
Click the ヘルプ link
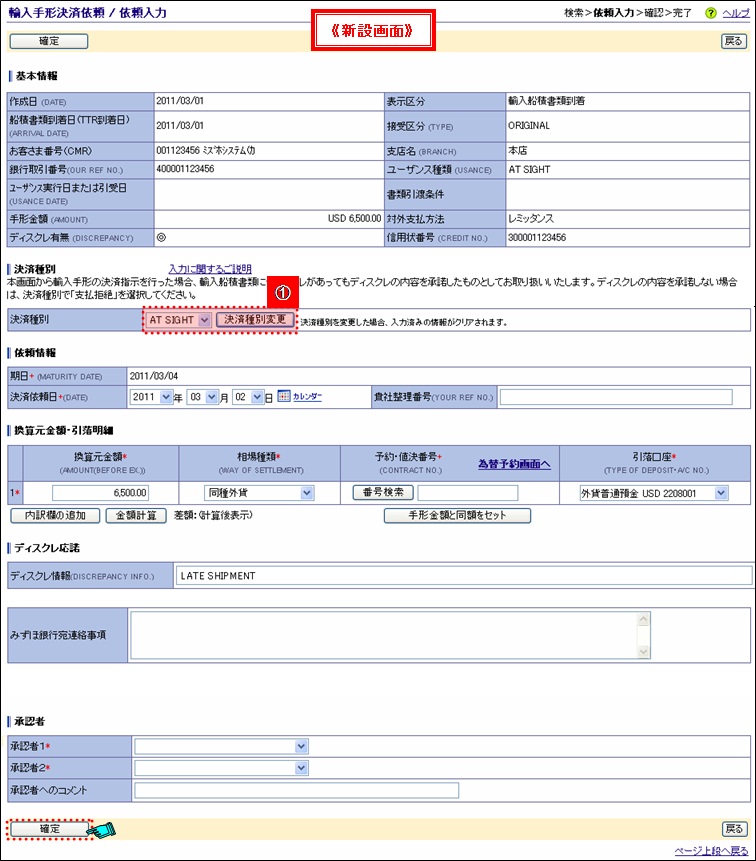pos(736,13)
